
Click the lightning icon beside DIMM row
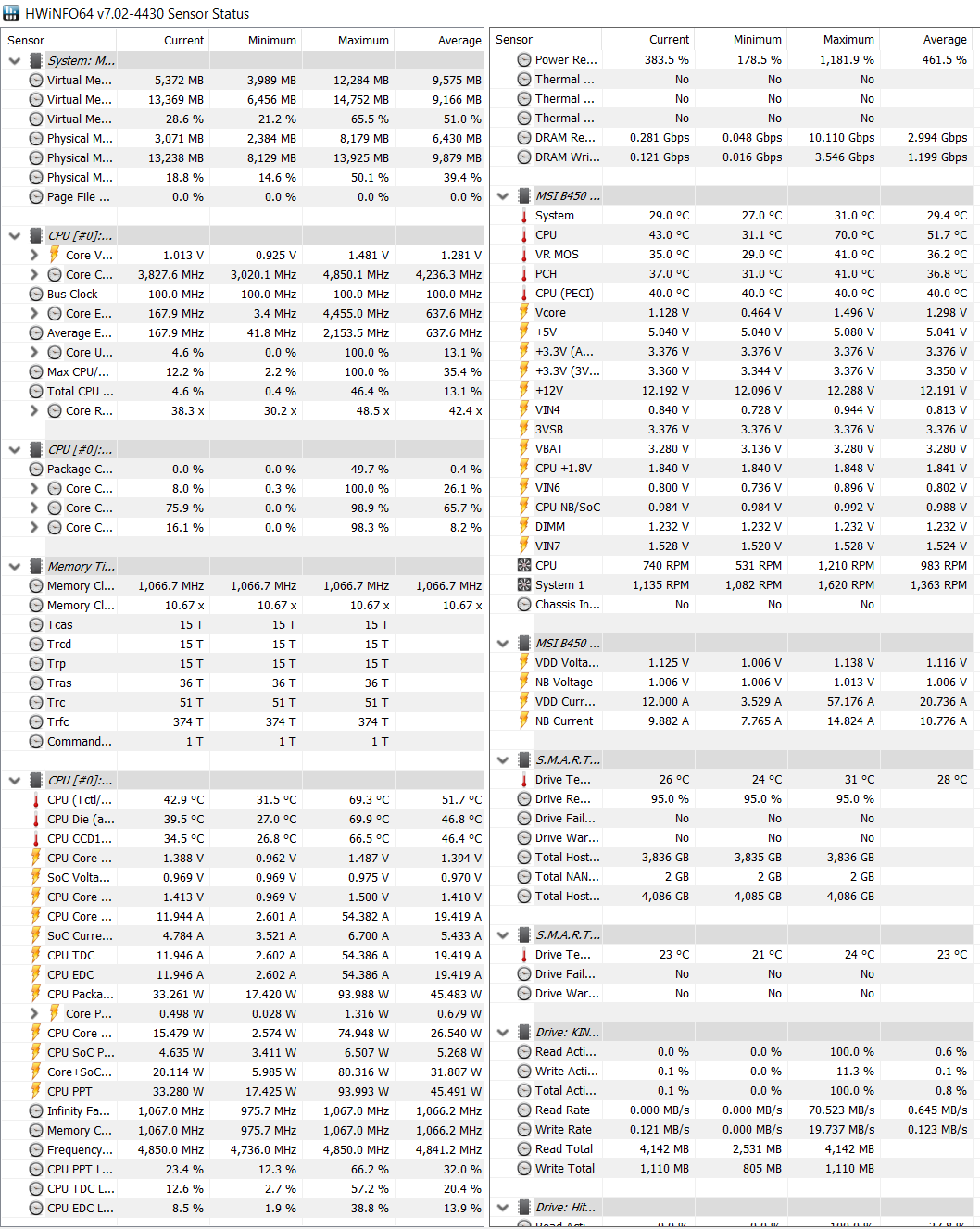[x=524, y=526]
